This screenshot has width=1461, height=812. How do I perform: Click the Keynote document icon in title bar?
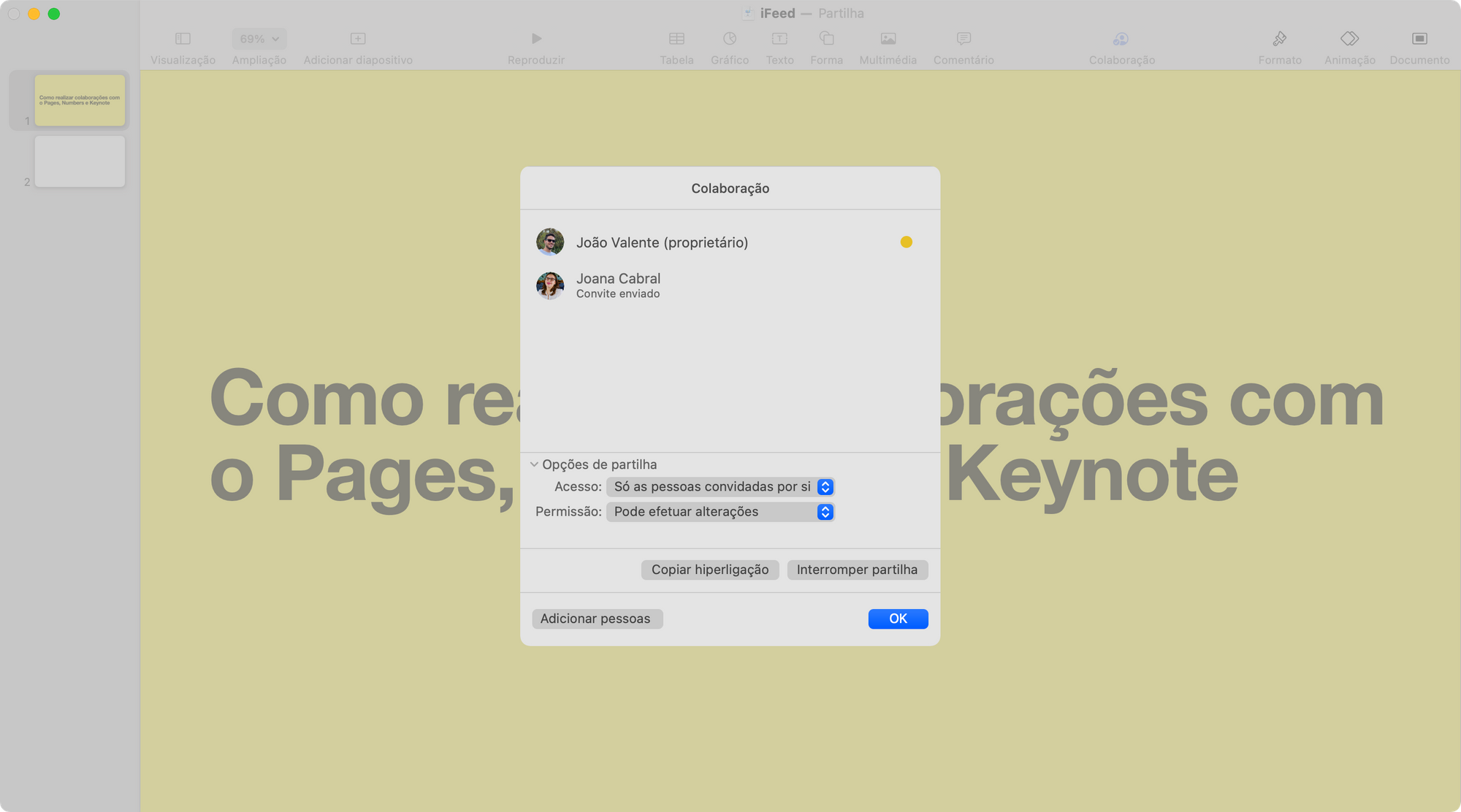pos(748,13)
